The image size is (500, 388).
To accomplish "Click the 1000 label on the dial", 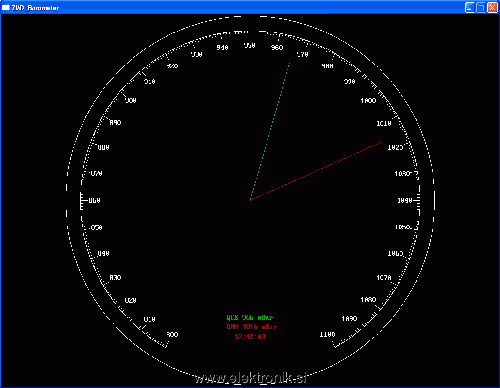I will coord(368,101).
